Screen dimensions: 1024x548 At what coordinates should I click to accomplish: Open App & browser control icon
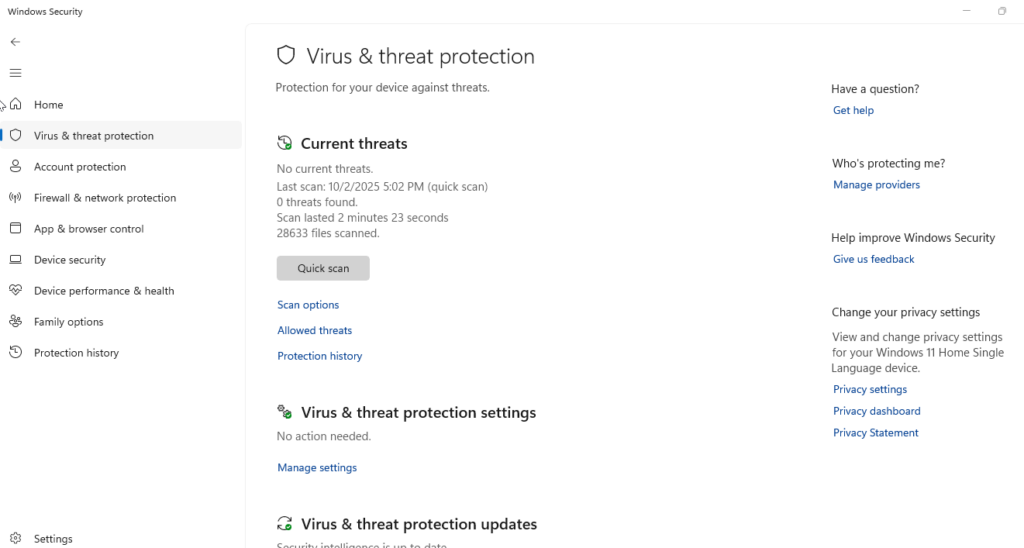click(x=16, y=229)
